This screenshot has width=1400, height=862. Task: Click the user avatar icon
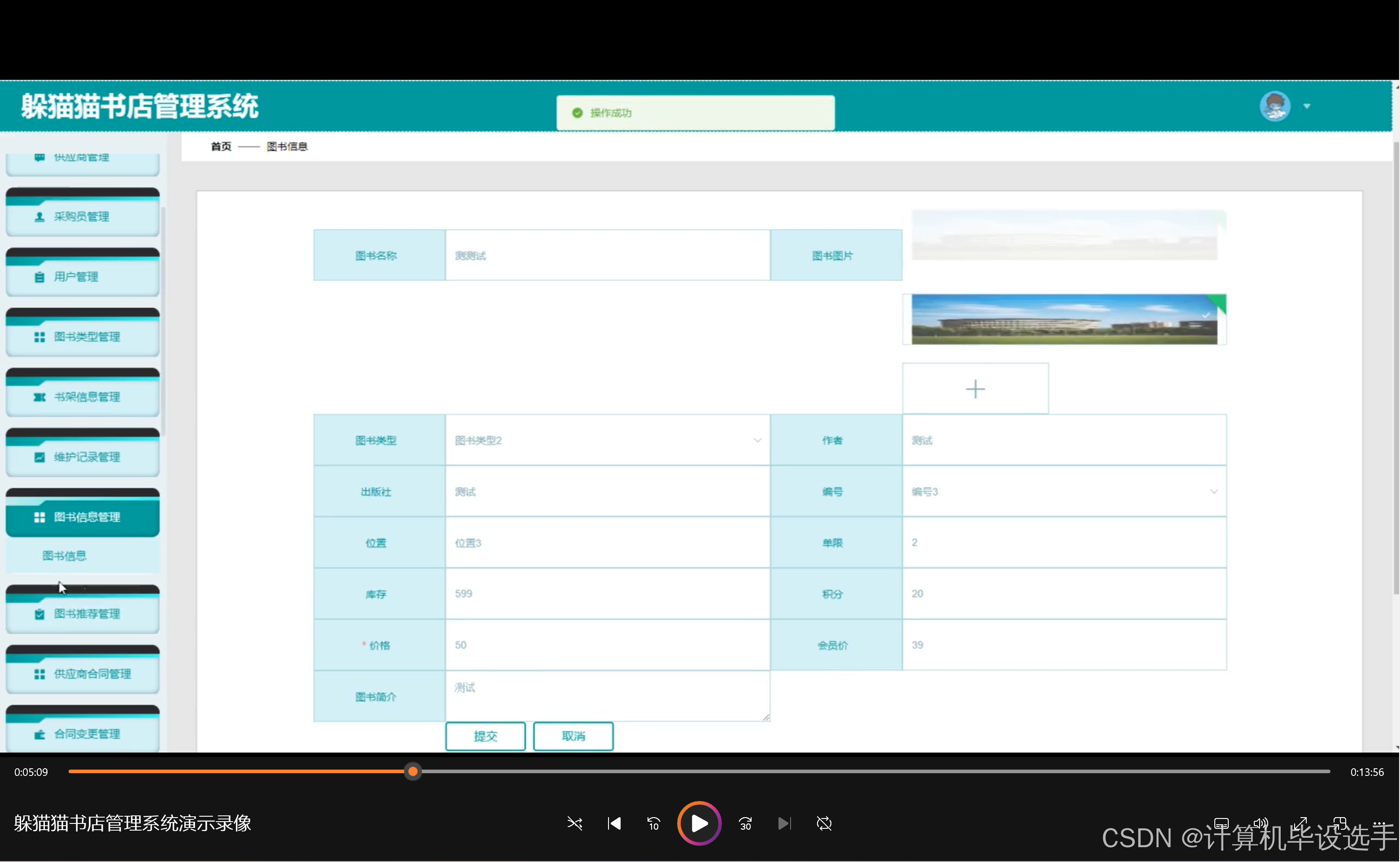(x=1274, y=106)
